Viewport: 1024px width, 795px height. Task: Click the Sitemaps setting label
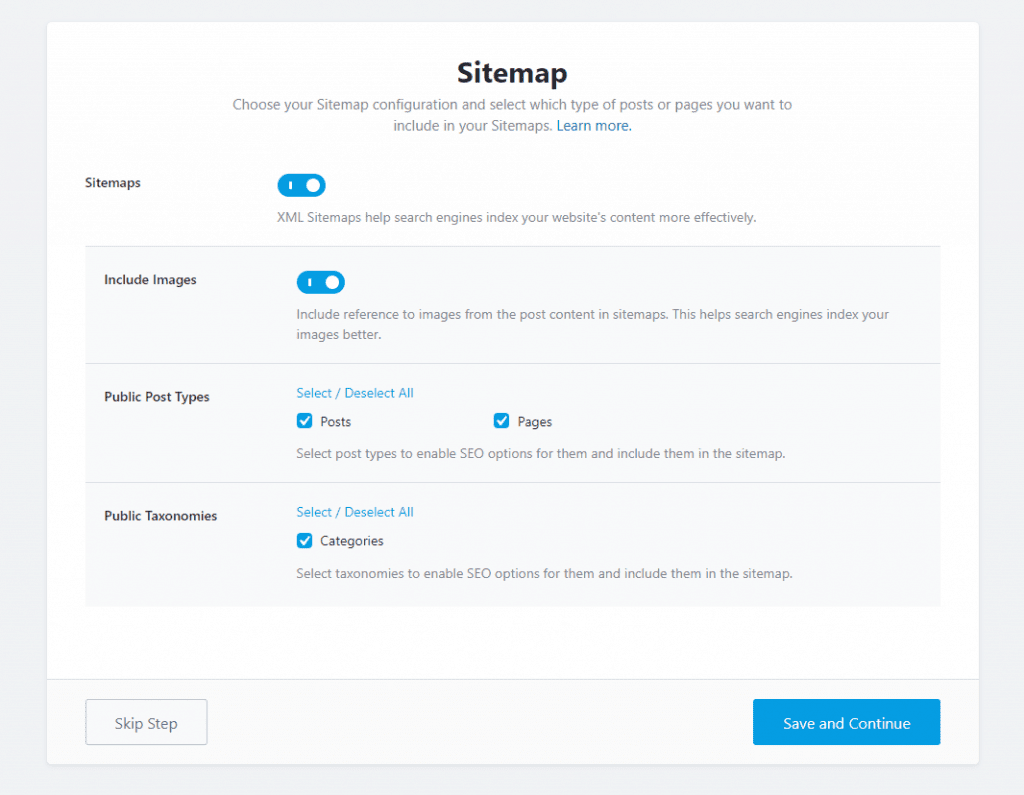113,184
